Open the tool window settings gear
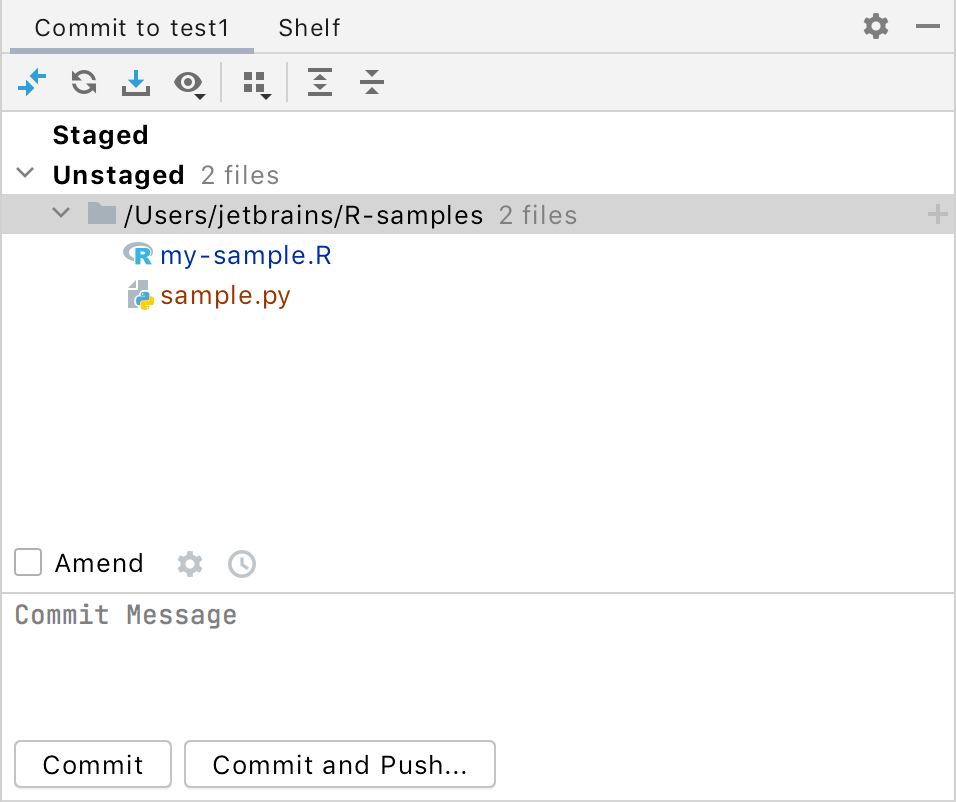Screen dimensions: 956x802 tap(875, 27)
